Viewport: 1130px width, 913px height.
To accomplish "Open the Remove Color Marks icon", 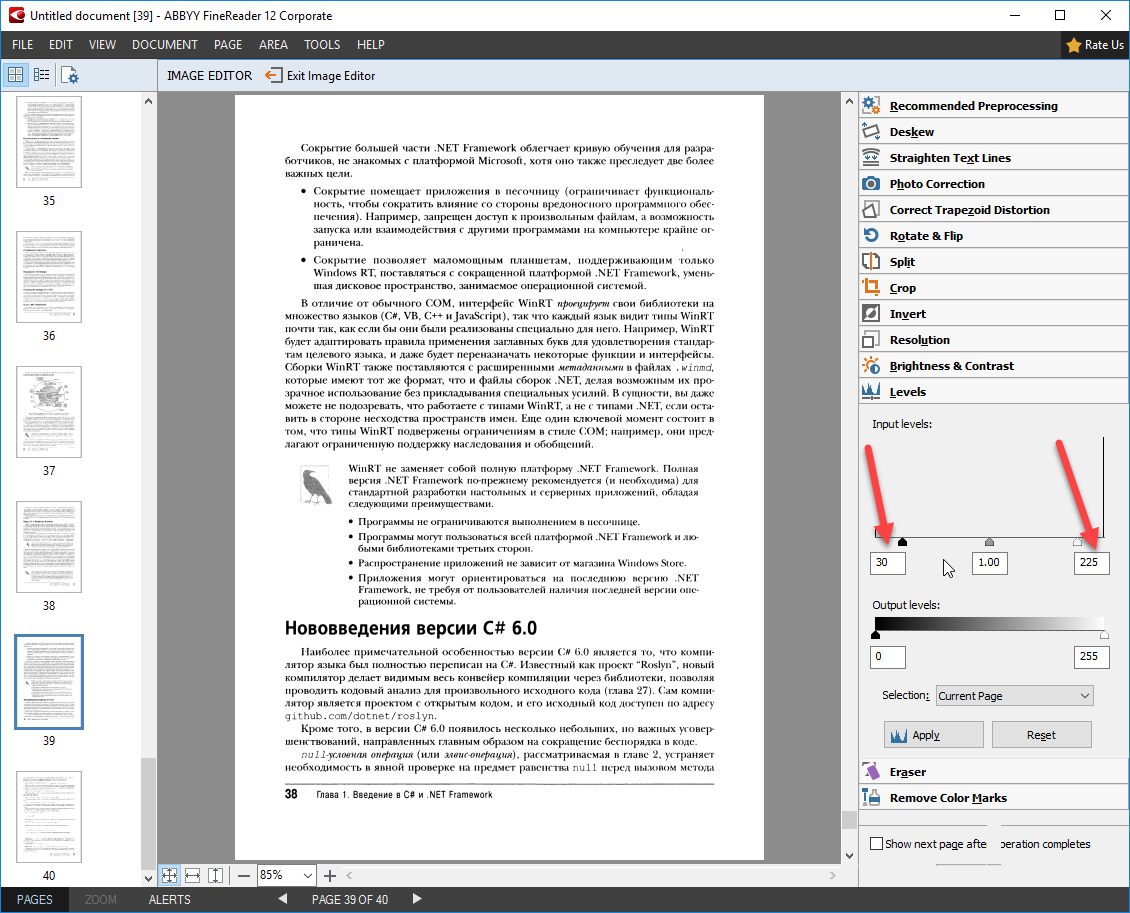I will click(871, 797).
